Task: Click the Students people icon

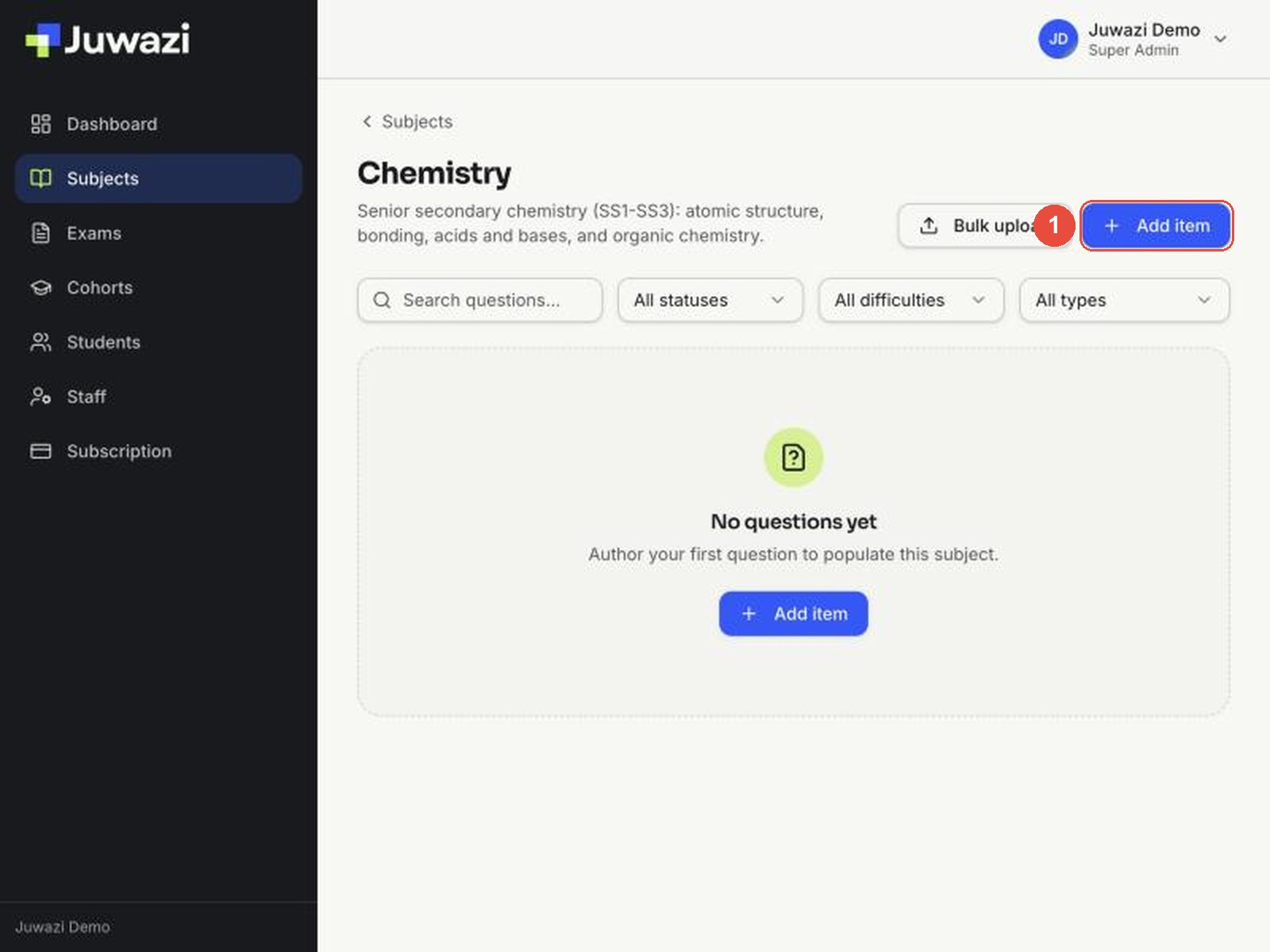Action: click(40, 342)
